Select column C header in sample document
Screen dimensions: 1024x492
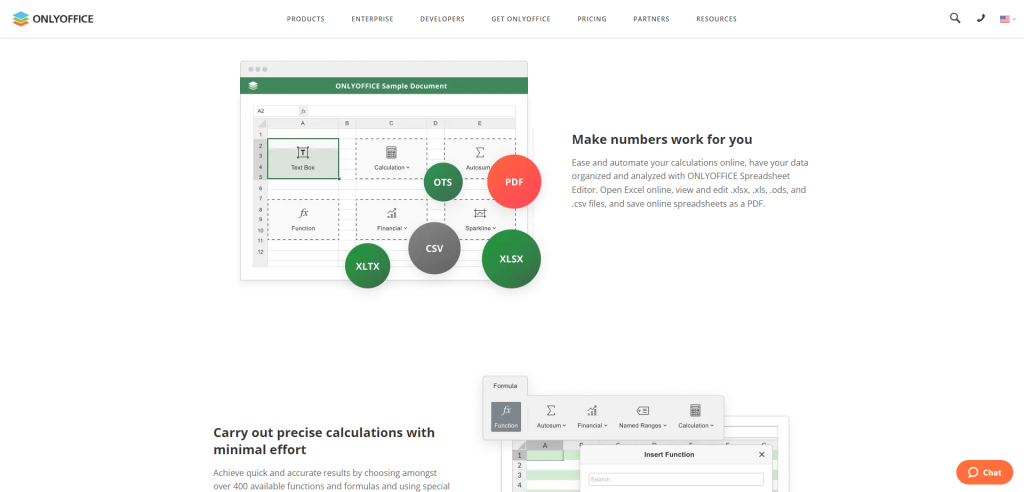pos(391,123)
